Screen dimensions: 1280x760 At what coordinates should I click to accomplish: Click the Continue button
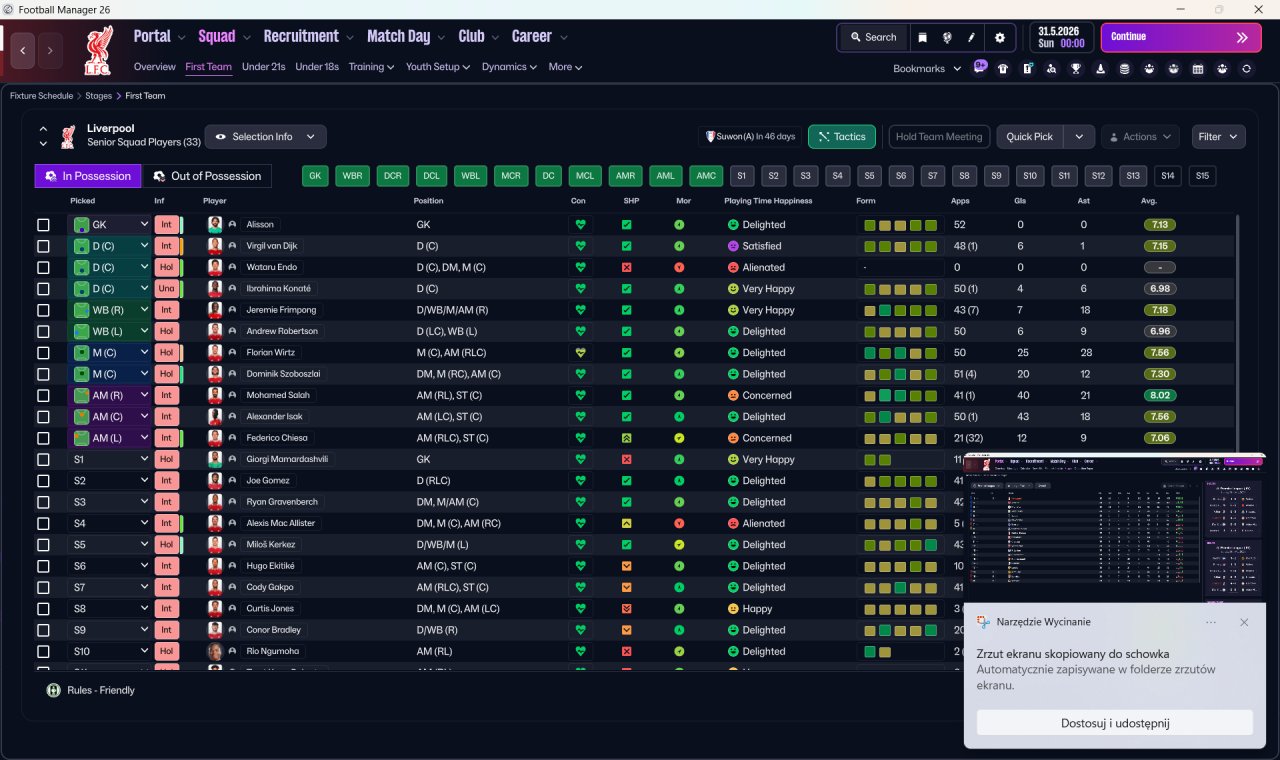(1181, 37)
